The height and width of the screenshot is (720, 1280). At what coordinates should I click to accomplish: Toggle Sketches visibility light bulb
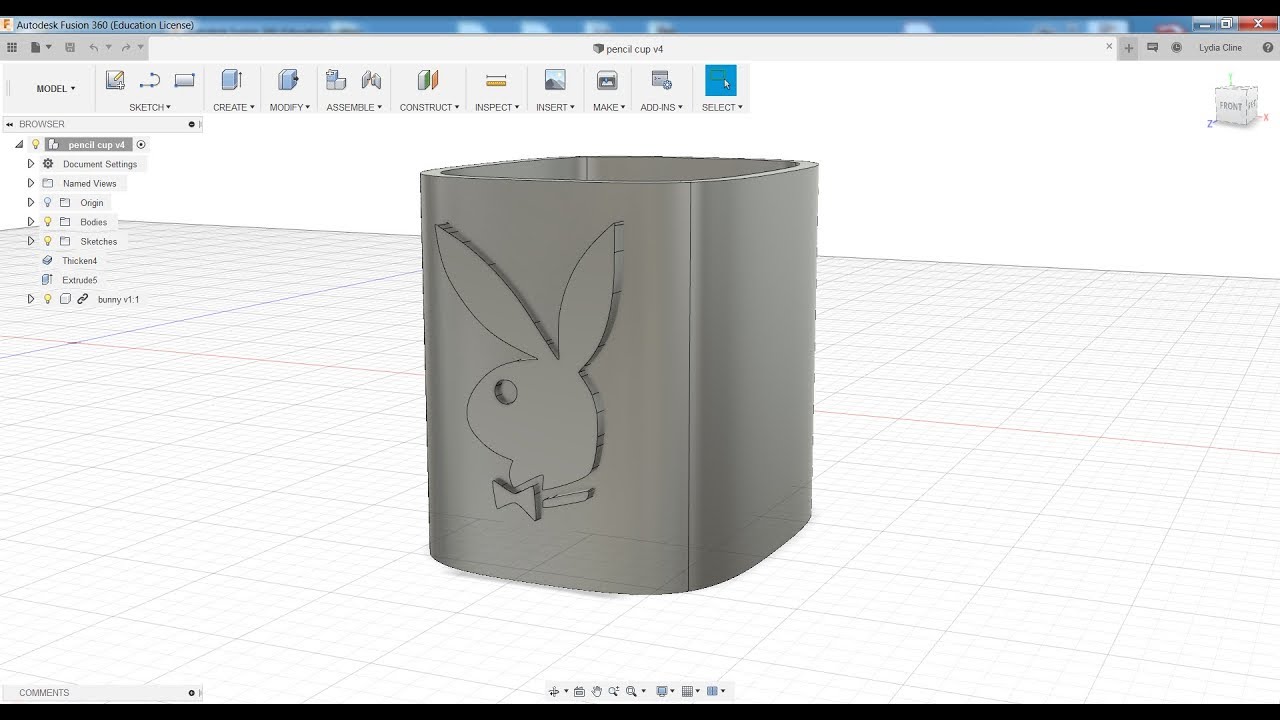click(47, 241)
